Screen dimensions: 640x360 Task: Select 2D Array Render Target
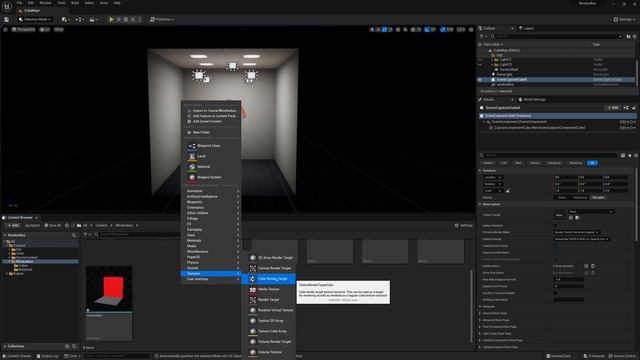(269, 258)
